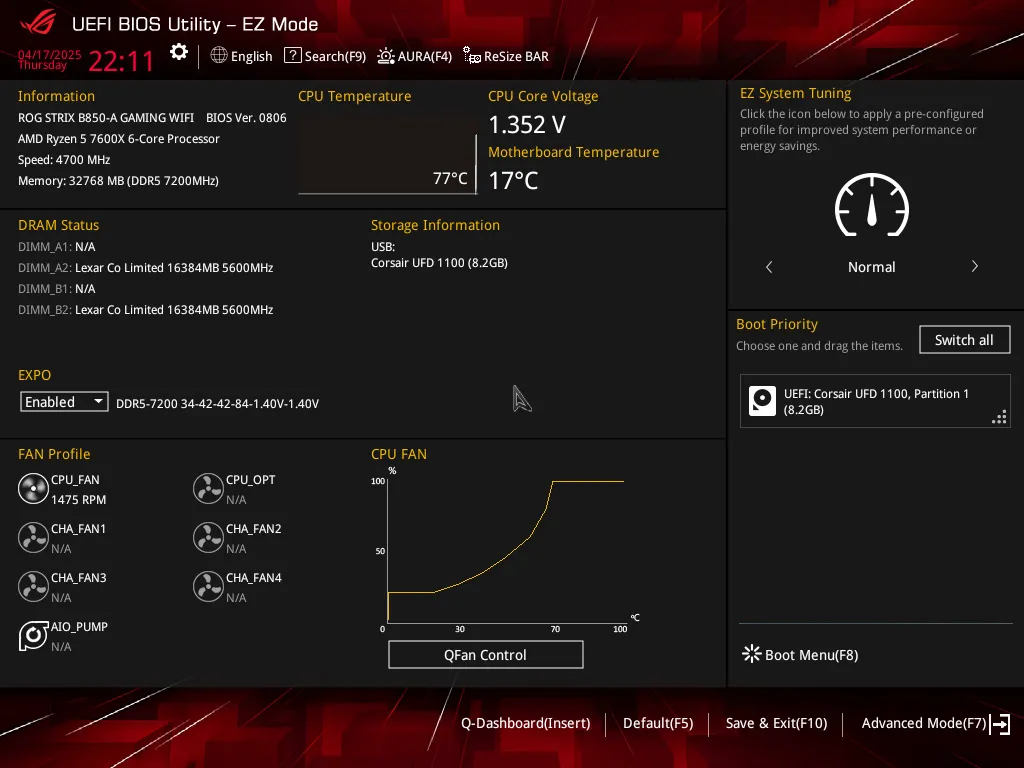This screenshot has height=768, width=1024.
Task: Click the Corsair UFD 1100 storage entry
Action: coord(439,263)
